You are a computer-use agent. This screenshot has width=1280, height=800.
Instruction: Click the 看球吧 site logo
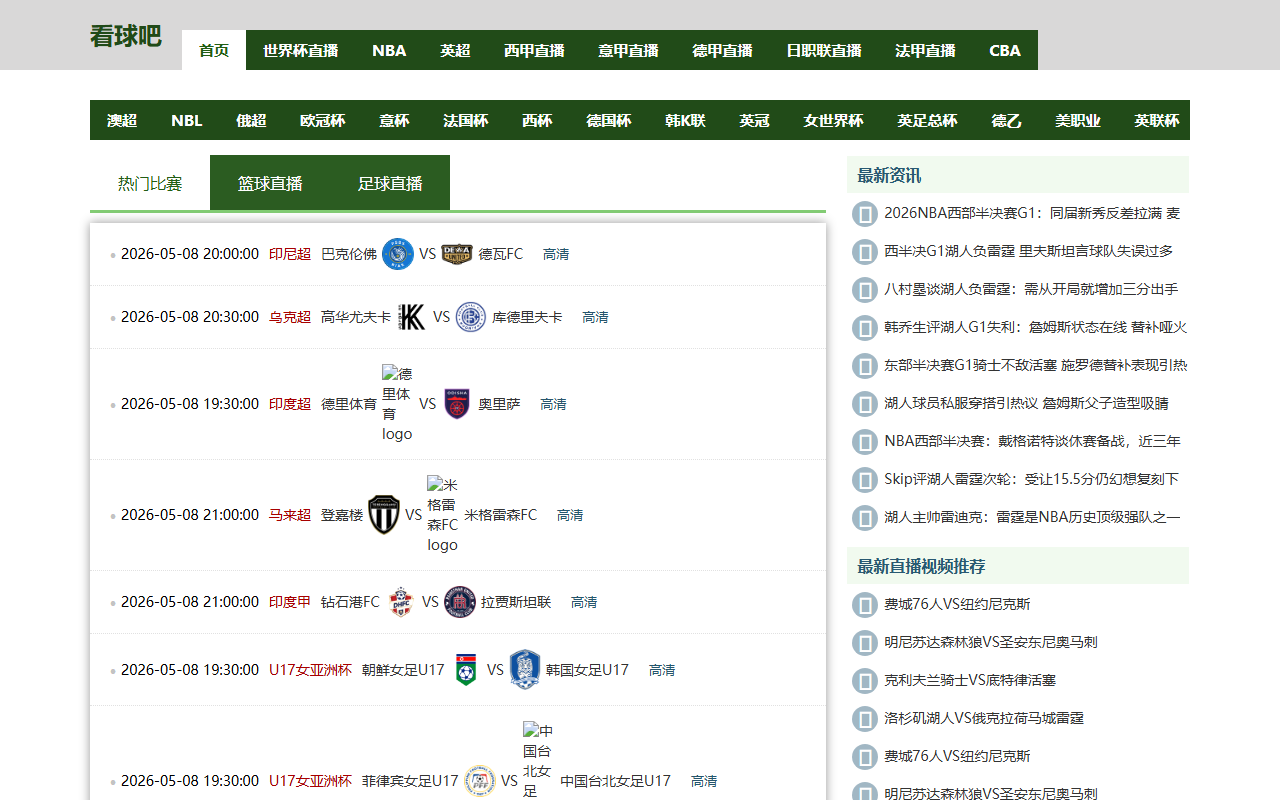coord(125,36)
